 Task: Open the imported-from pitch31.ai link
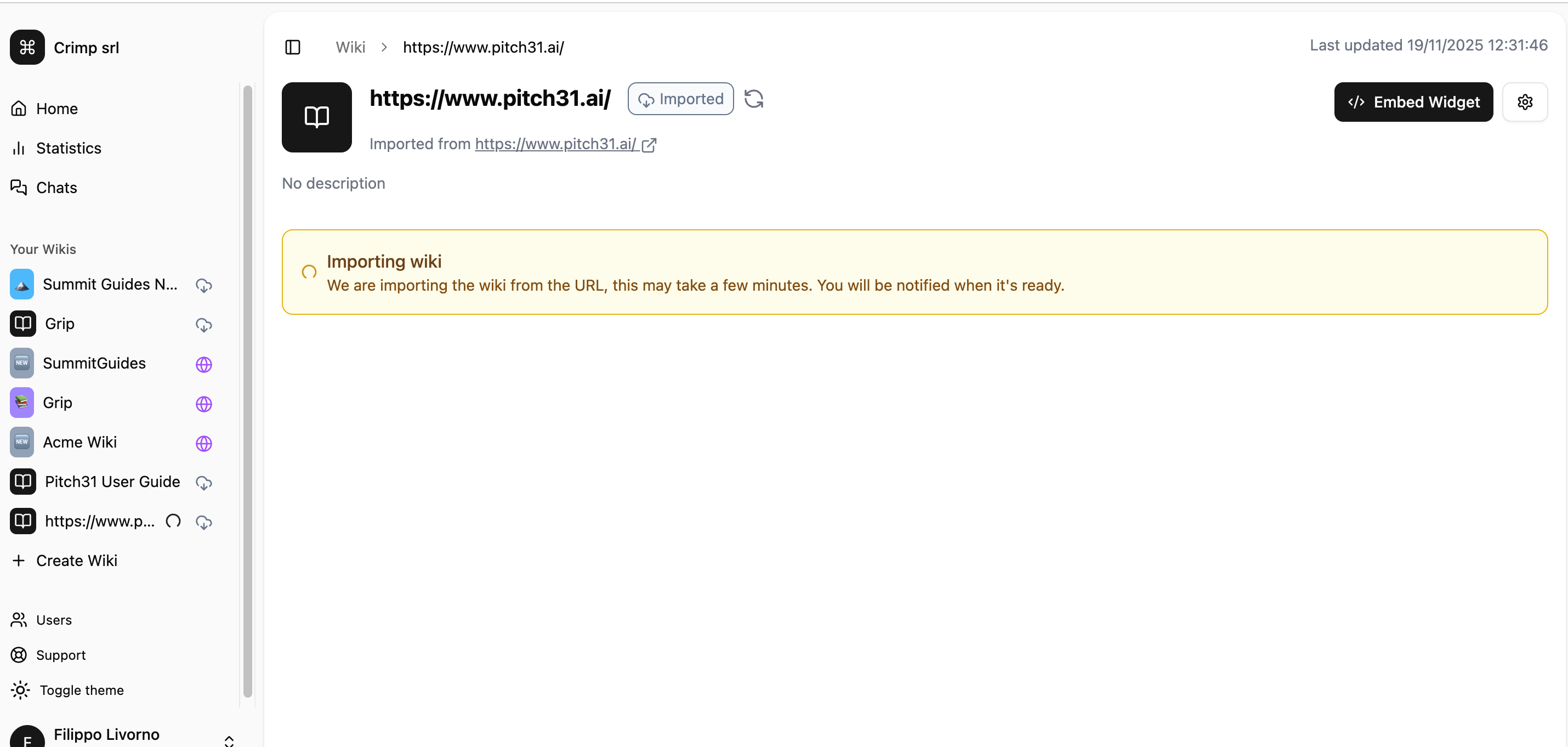(x=555, y=144)
